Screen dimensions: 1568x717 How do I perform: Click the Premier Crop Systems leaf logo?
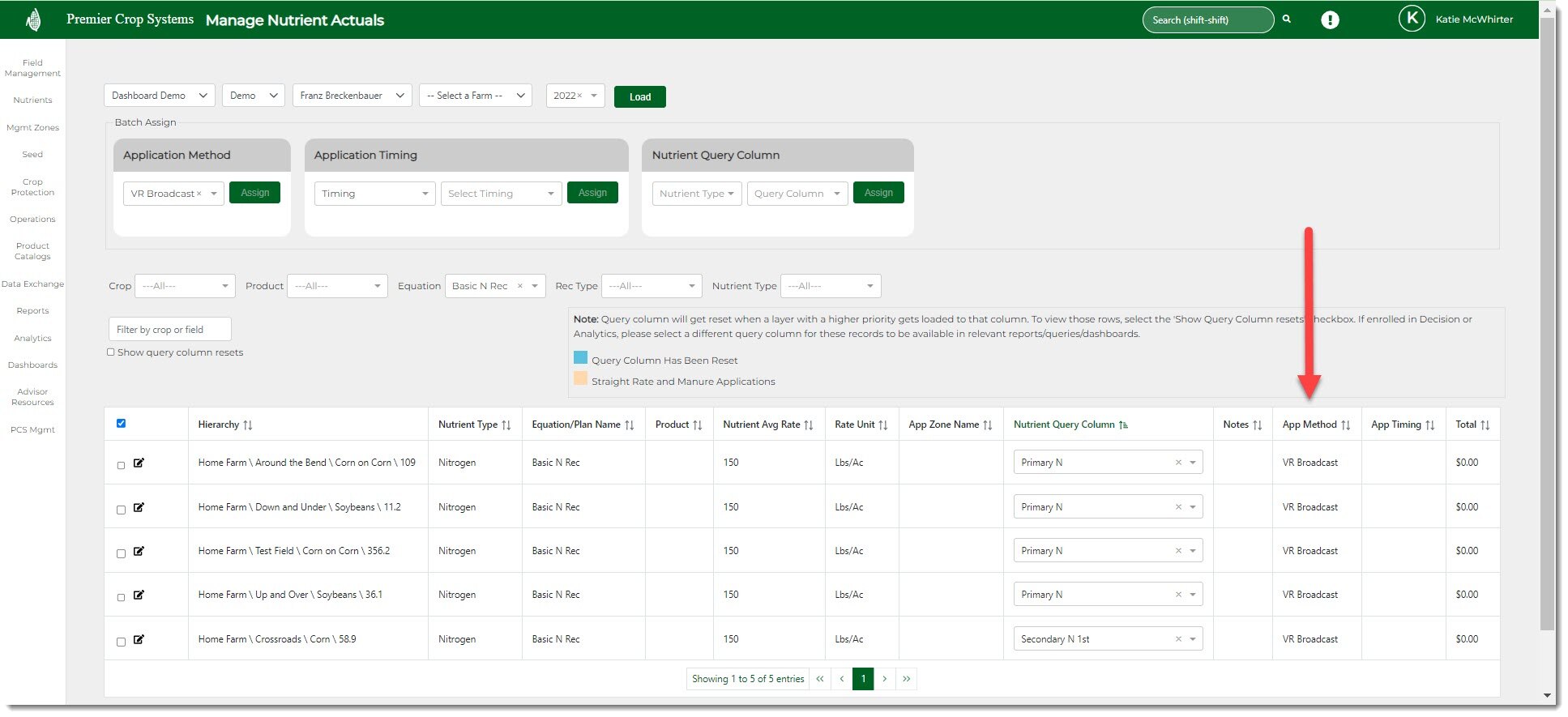coord(33,19)
